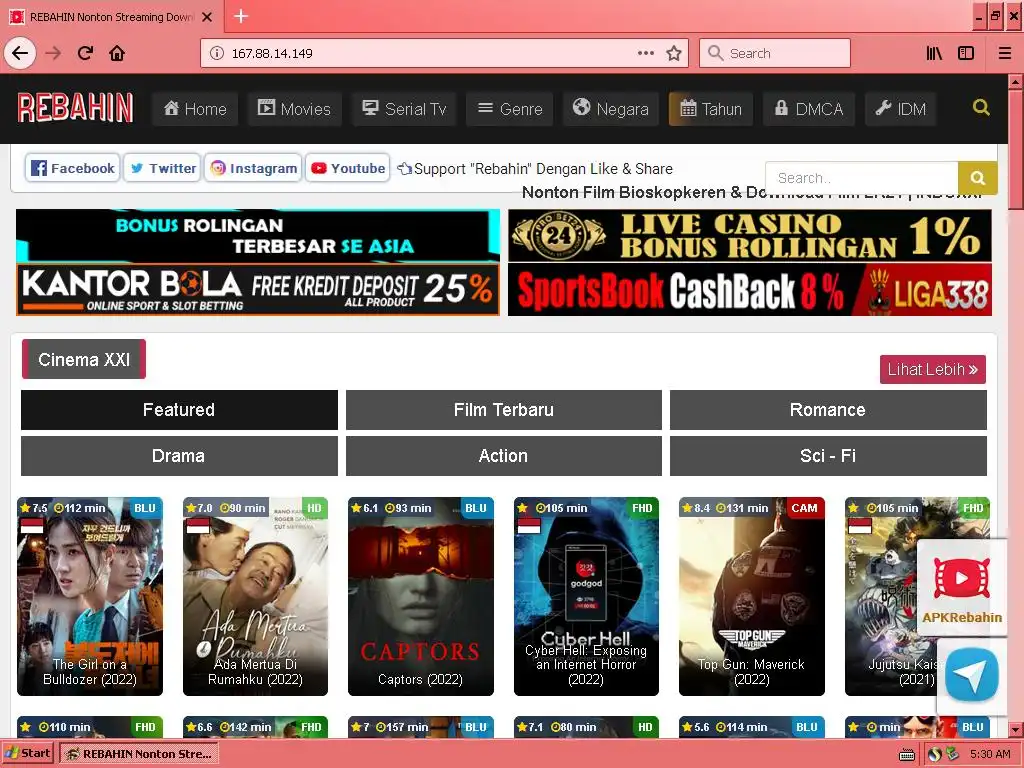
Task: Show site information icon in address bar
Action: pyautogui.click(x=216, y=53)
